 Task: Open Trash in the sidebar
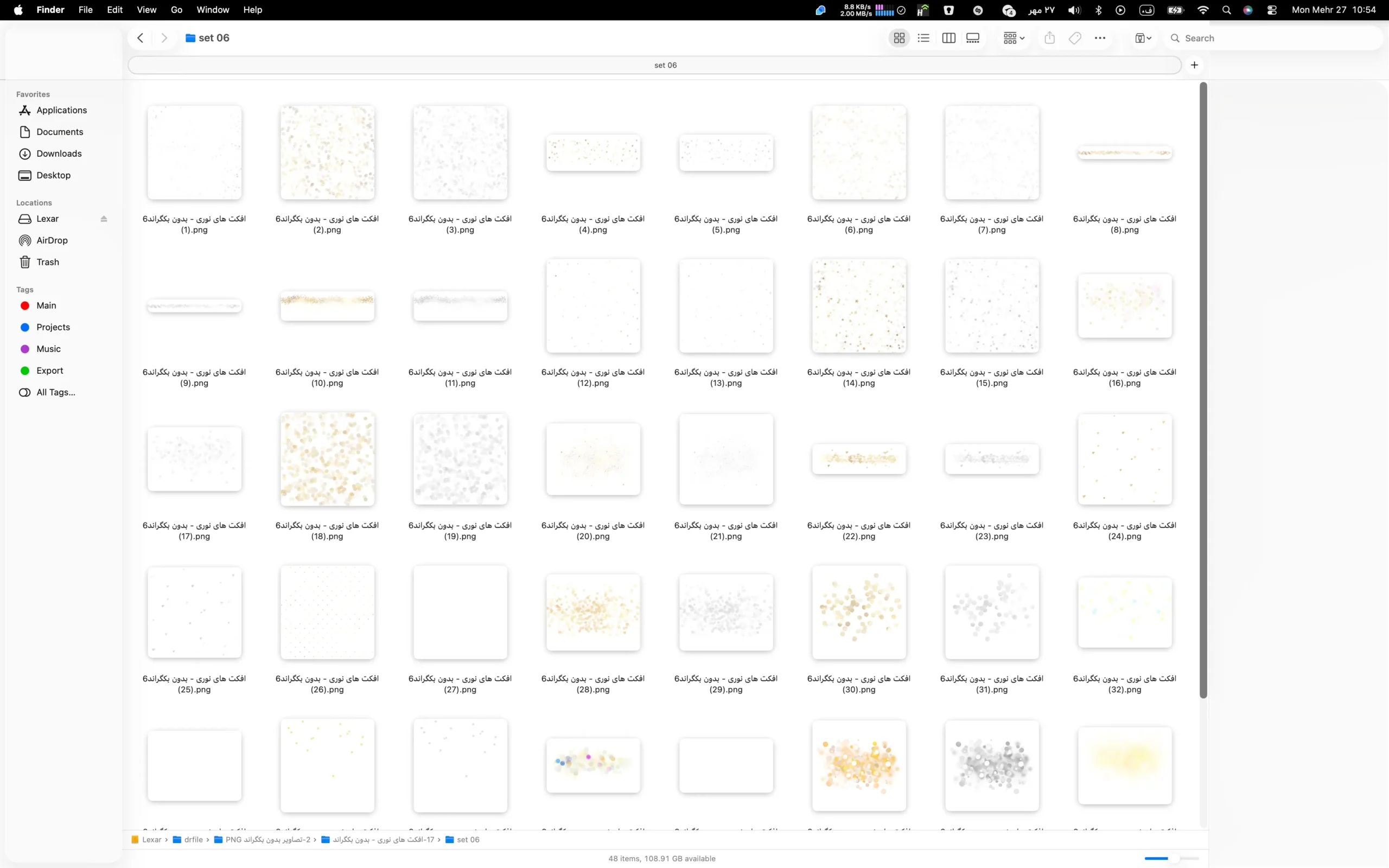(x=48, y=263)
